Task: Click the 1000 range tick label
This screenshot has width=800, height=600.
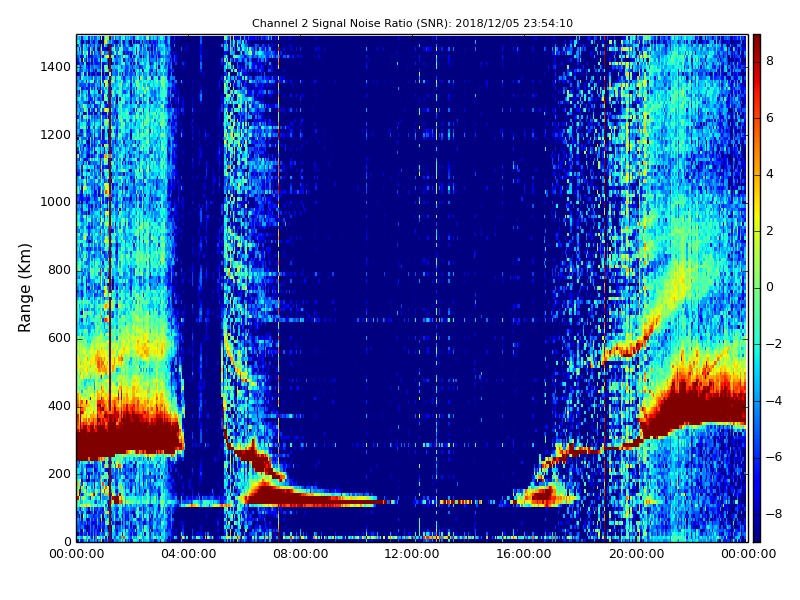Action: 56,202
